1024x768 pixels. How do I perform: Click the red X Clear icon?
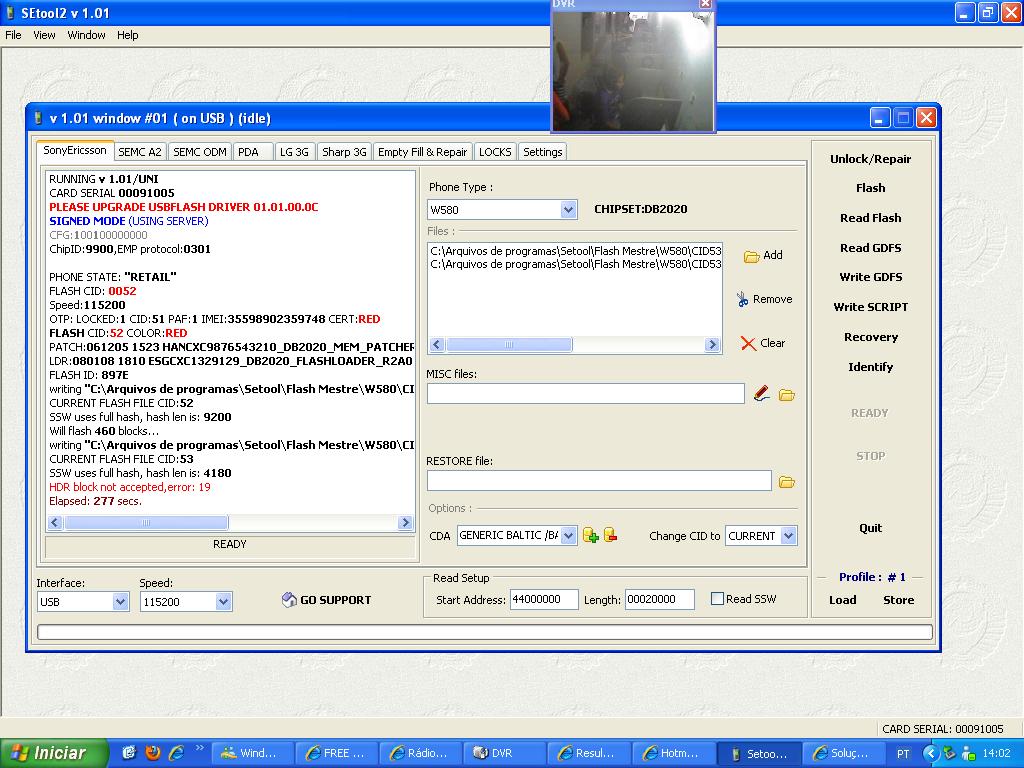[x=748, y=344]
